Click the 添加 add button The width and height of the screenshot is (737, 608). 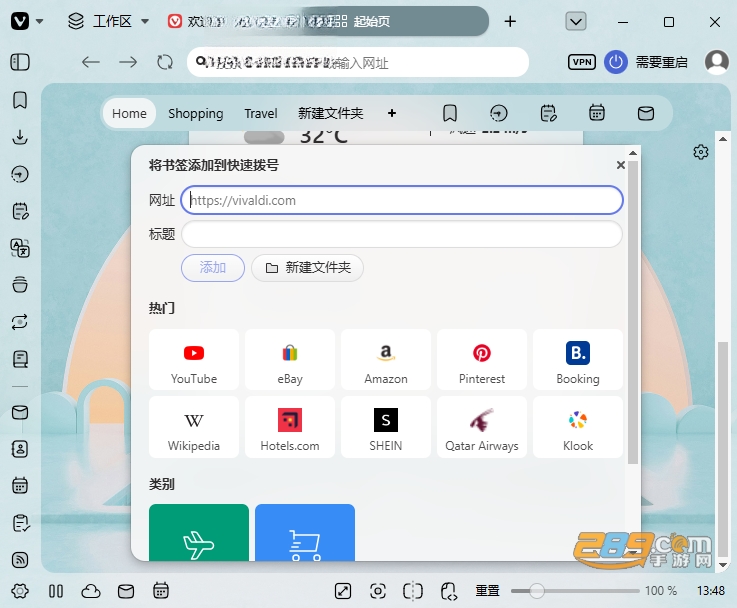point(213,268)
